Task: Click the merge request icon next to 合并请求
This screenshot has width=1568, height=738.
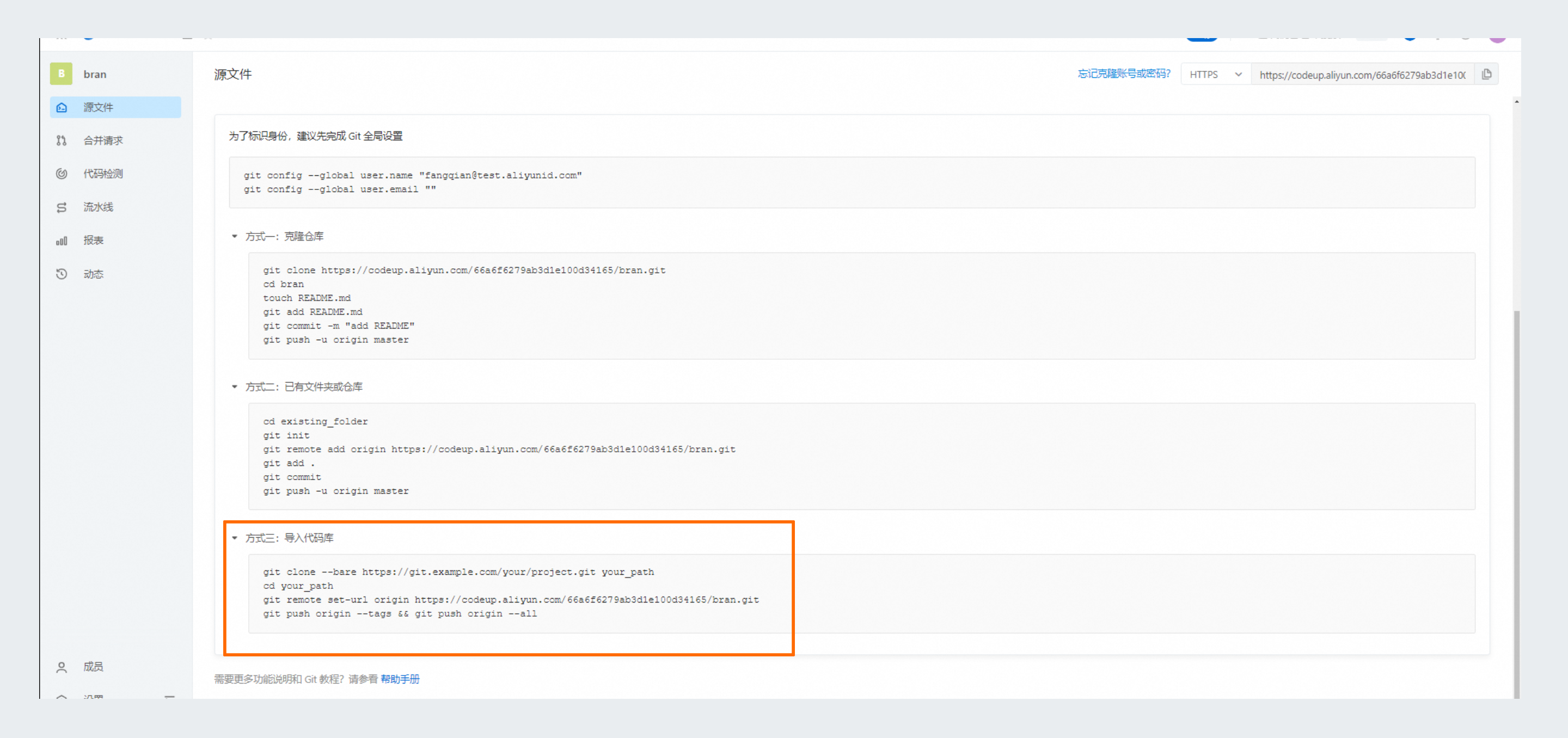Action: coord(62,140)
